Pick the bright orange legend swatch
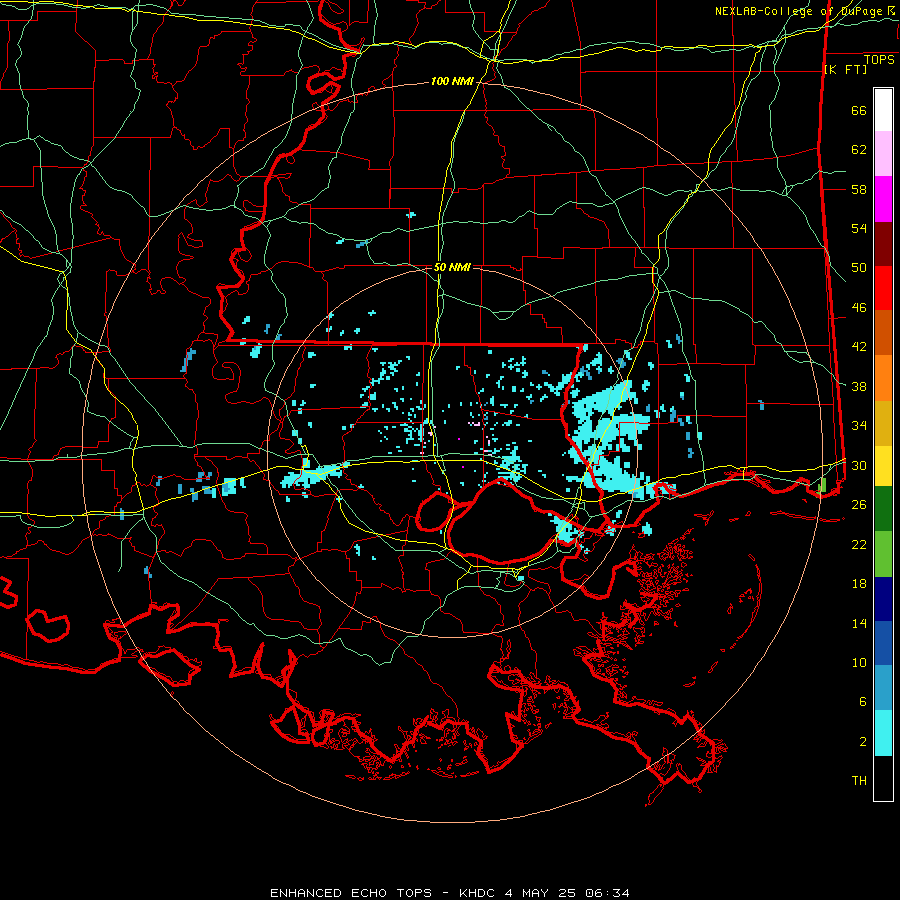This screenshot has width=900, height=900. tap(883, 378)
